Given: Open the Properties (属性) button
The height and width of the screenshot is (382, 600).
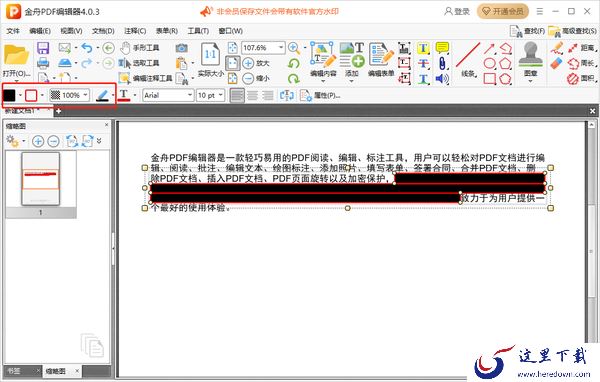Looking at the screenshot, I should (x=320, y=95).
